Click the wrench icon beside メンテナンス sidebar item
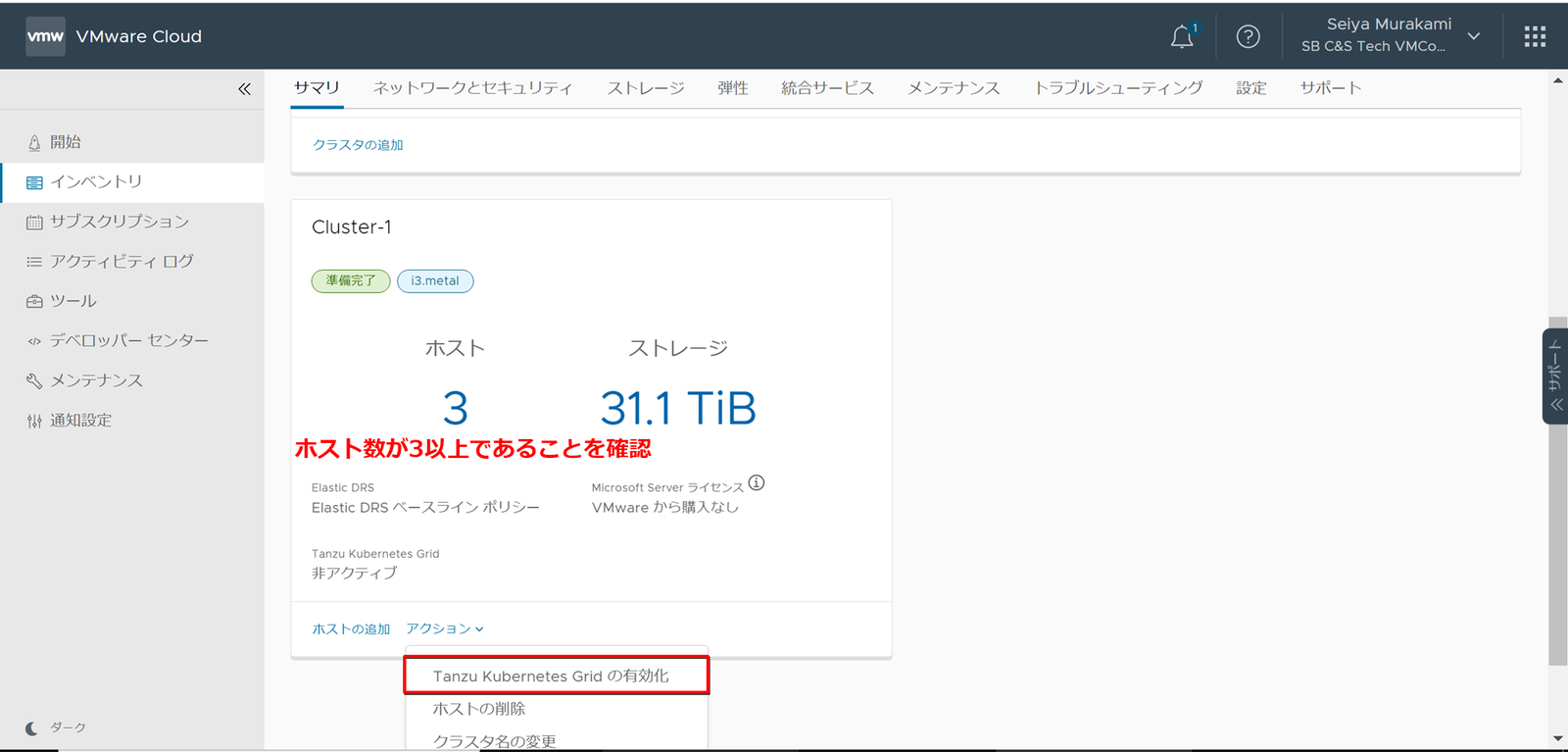This screenshot has height=752, width=1568. point(34,380)
